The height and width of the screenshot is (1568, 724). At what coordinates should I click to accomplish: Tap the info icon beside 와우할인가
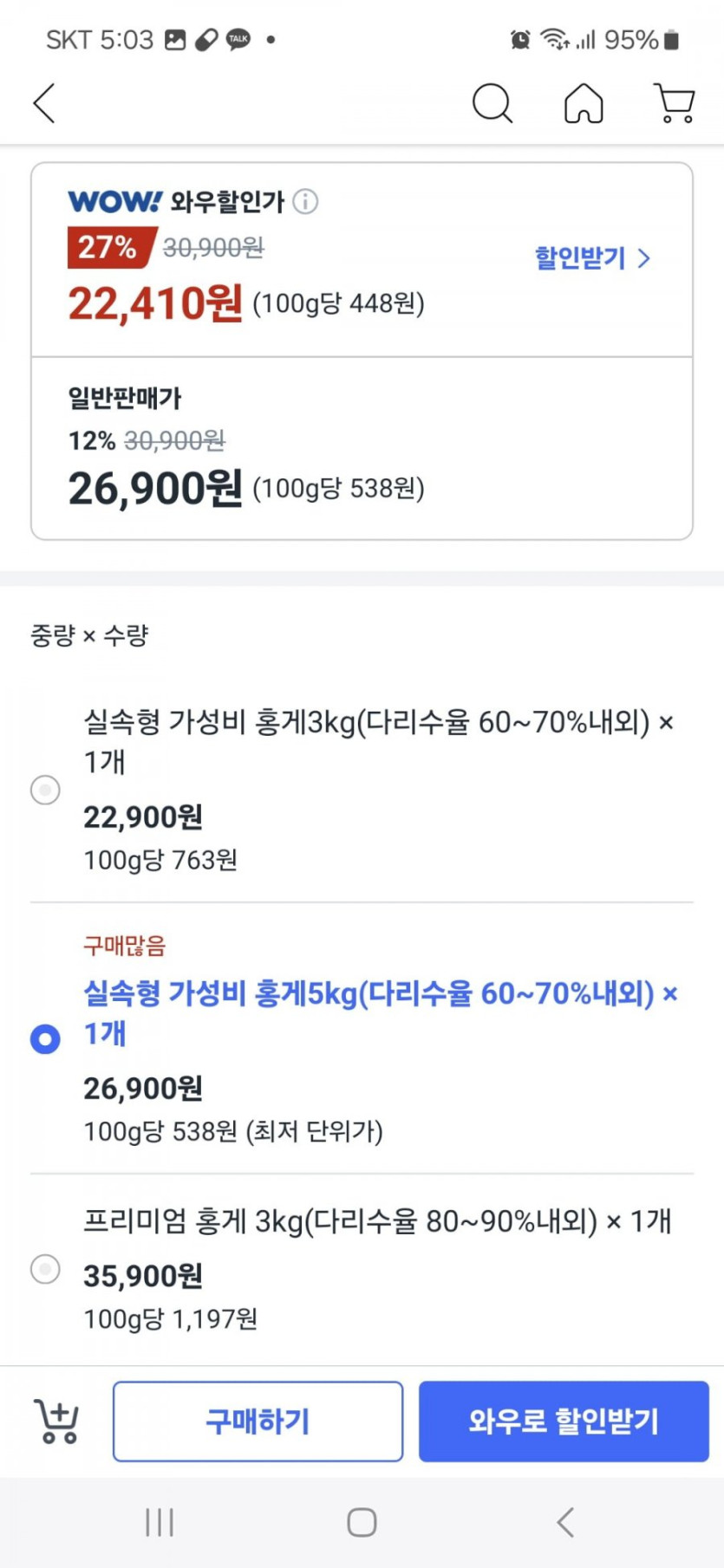(x=305, y=202)
